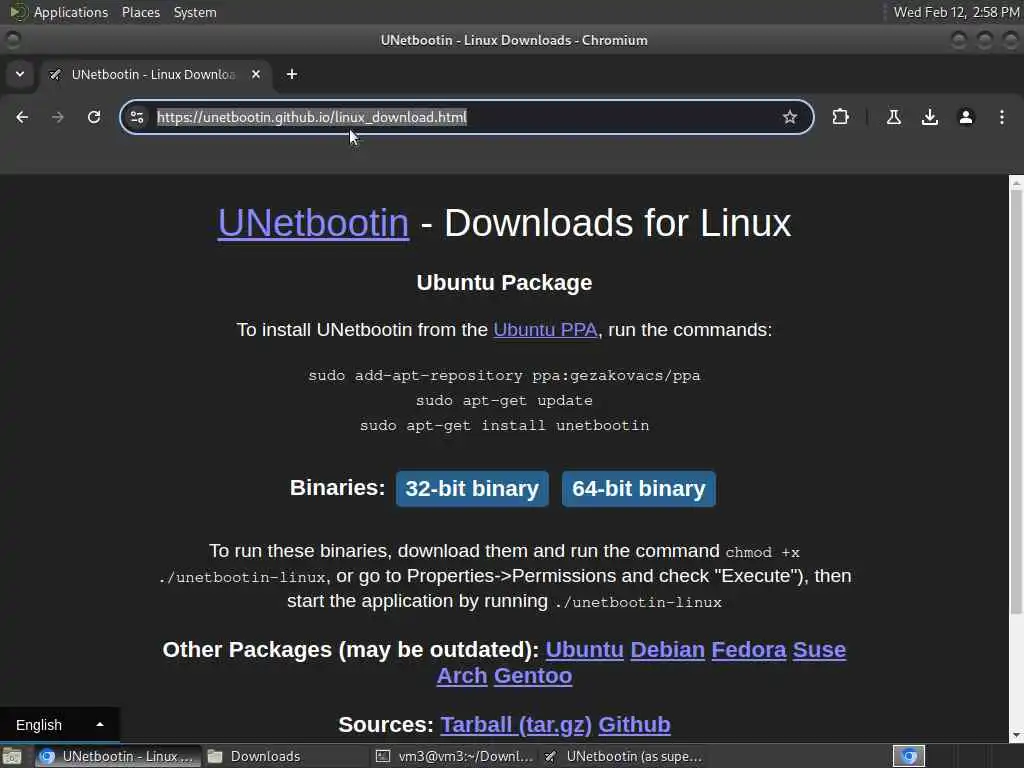Expand the English language selector
The height and width of the screenshot is (768, 1024).
point(59,725)
